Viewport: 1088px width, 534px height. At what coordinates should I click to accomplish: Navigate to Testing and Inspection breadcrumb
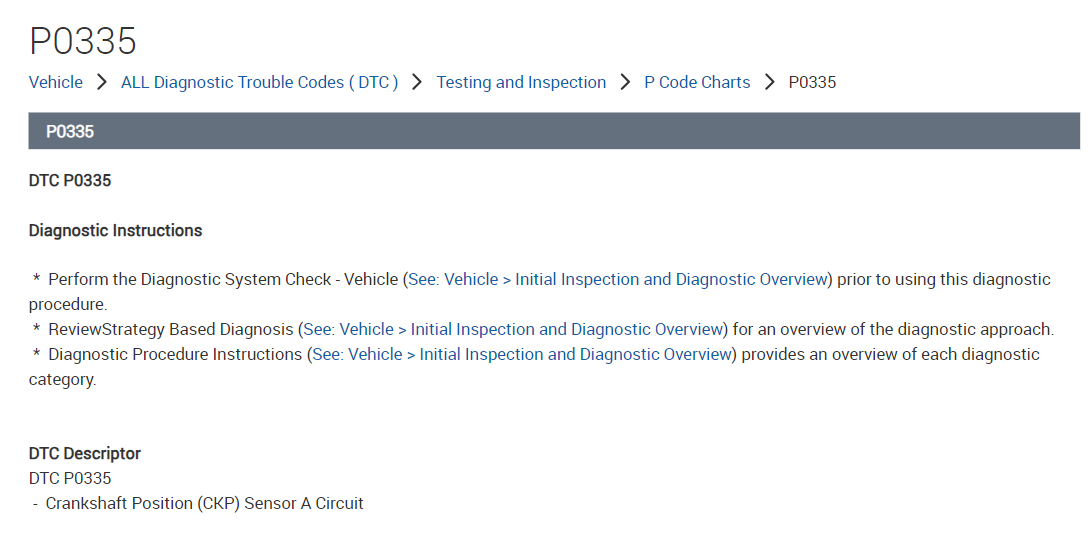coord(521,82)
